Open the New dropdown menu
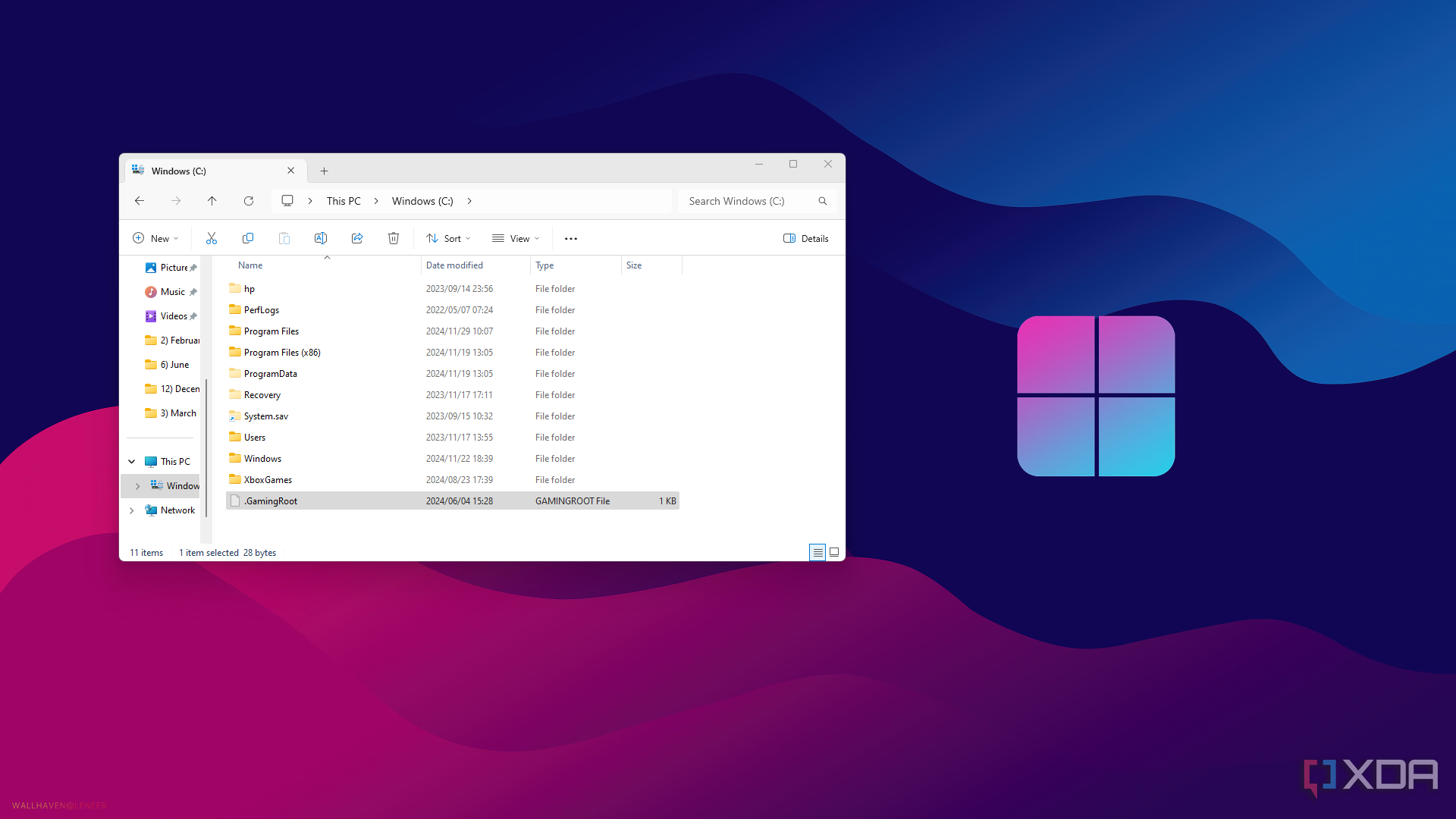 tap(156, 238)
